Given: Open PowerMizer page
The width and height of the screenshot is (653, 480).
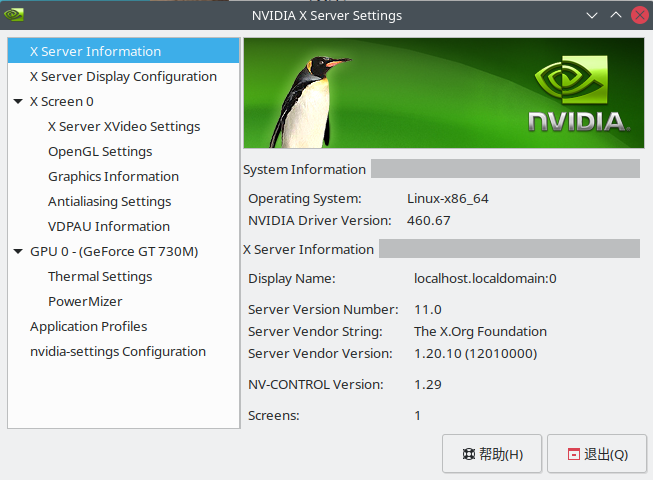Looking at the screenshot, I should pos(85,301).
